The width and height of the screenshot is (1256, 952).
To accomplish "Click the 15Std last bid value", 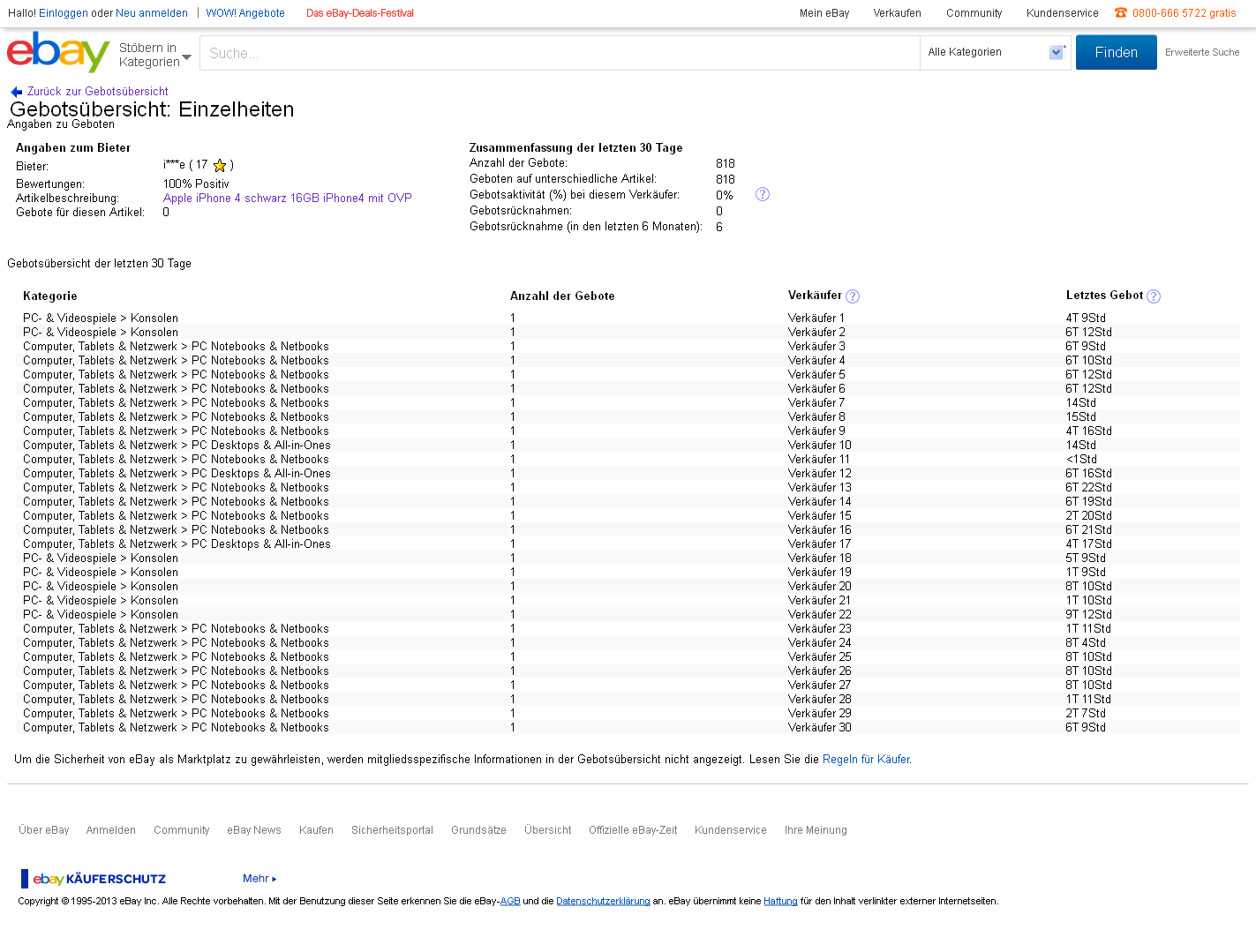I will [1081, 417].
